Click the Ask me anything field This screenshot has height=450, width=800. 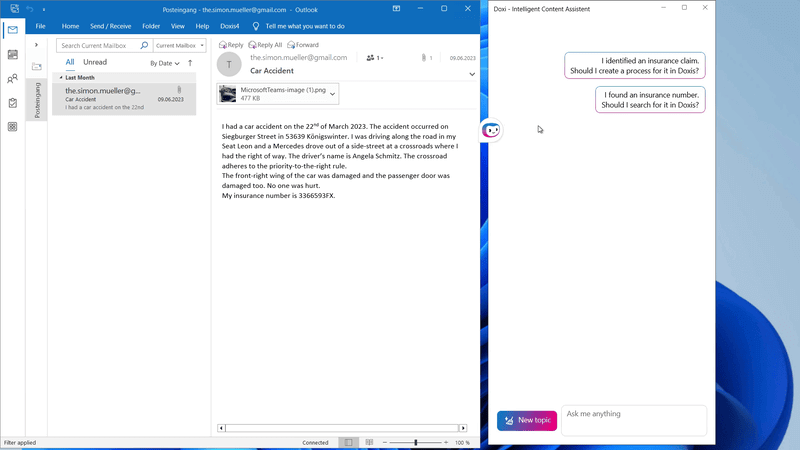[633, 420]
